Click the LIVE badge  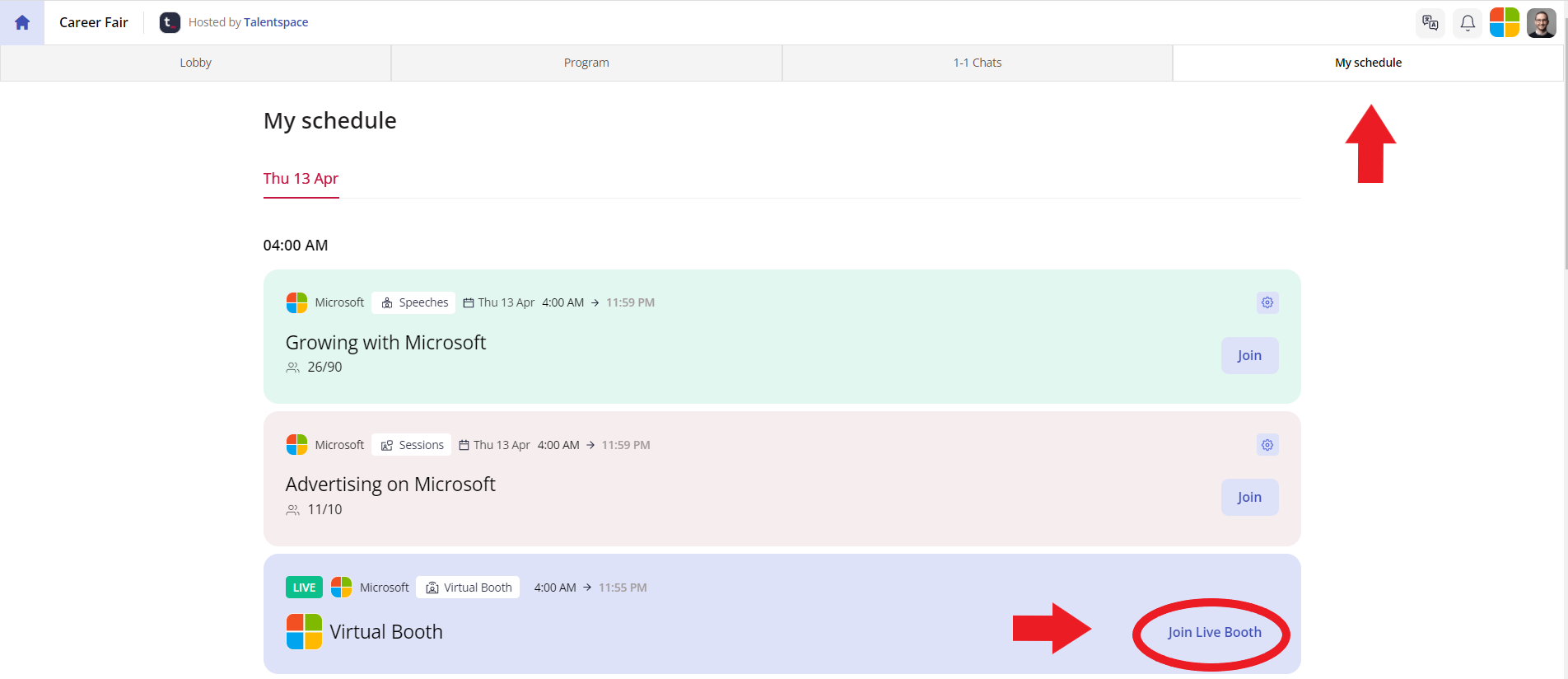tap(304, 588)
